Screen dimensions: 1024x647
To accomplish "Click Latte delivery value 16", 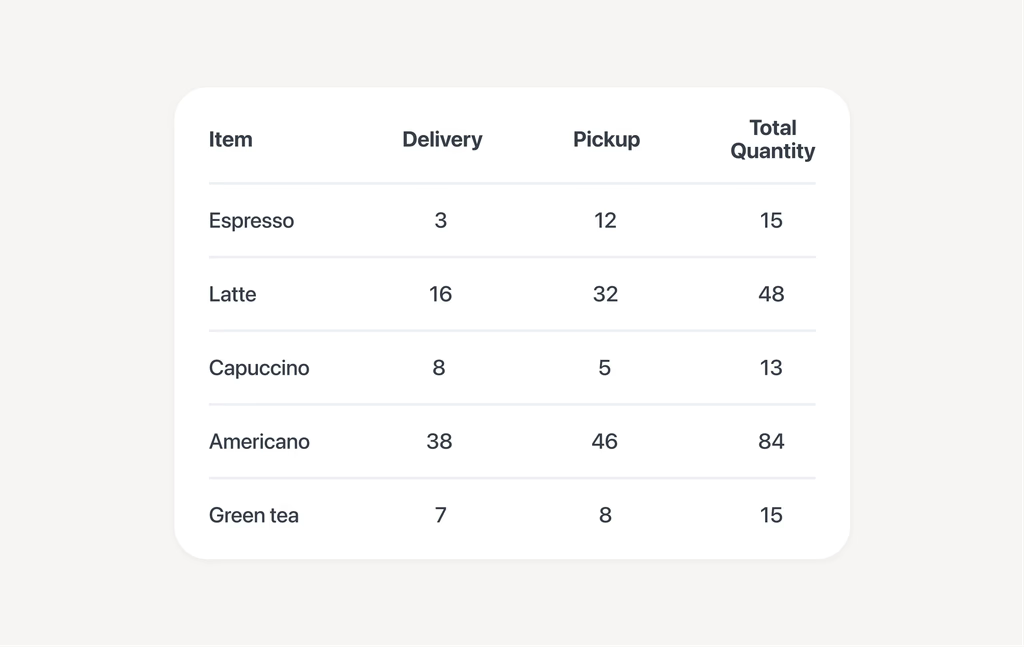I will coord(440,294).
